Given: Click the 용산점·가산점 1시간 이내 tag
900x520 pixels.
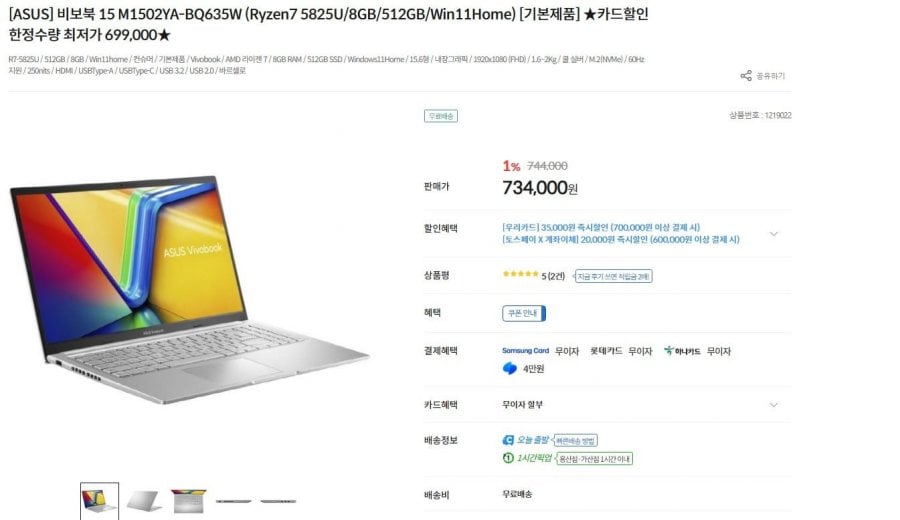Looking at the screenshot, I should click(595, 459).
